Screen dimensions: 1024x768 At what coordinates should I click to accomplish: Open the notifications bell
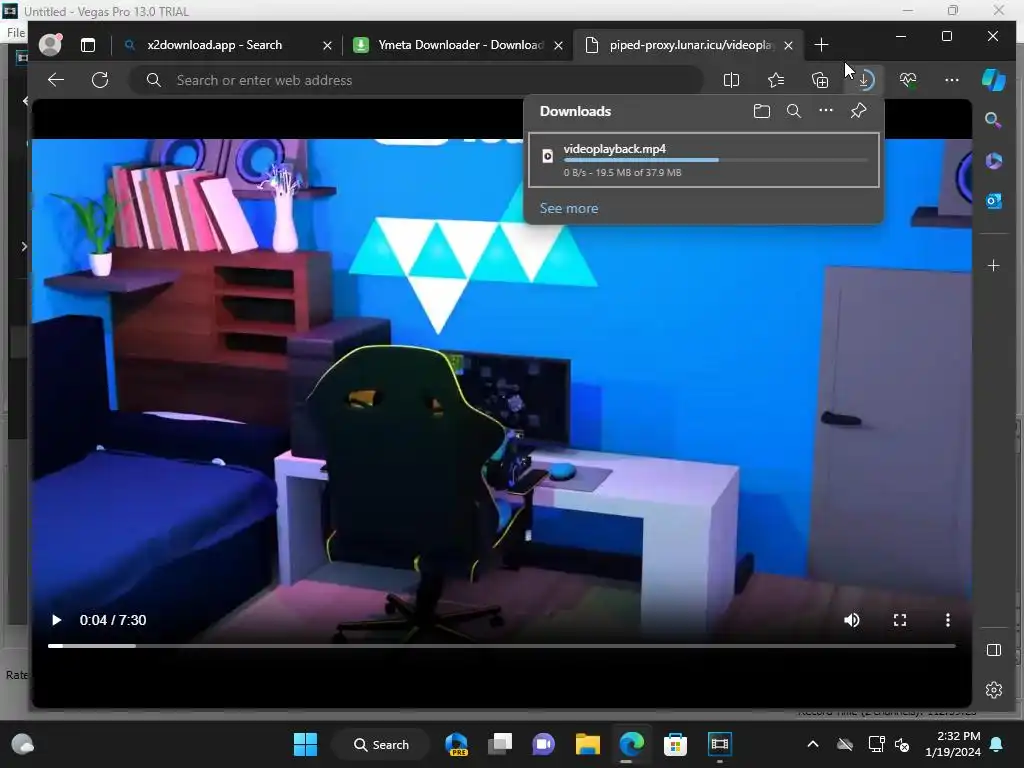pos(997,744)
